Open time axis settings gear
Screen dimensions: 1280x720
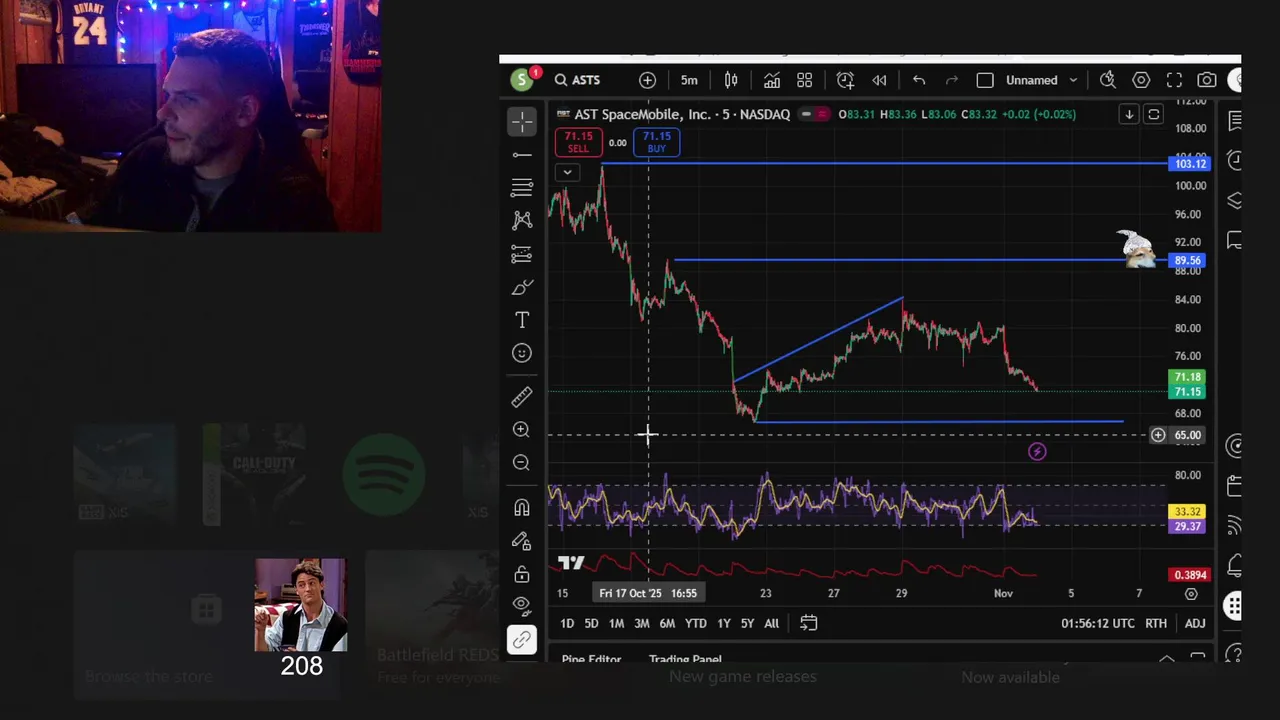click(1191, 594)
